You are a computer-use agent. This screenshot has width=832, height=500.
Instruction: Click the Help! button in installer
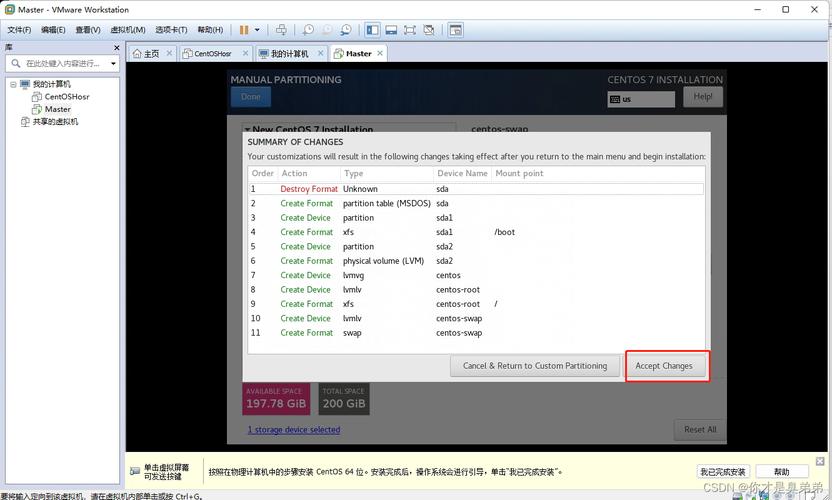[703, 97]
